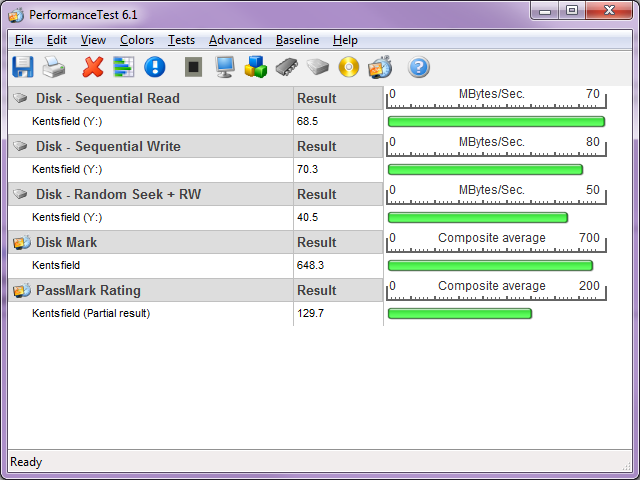Screen dimensions: 640x480
Task: Click the 40.5 result value
Action: (307, 217)
